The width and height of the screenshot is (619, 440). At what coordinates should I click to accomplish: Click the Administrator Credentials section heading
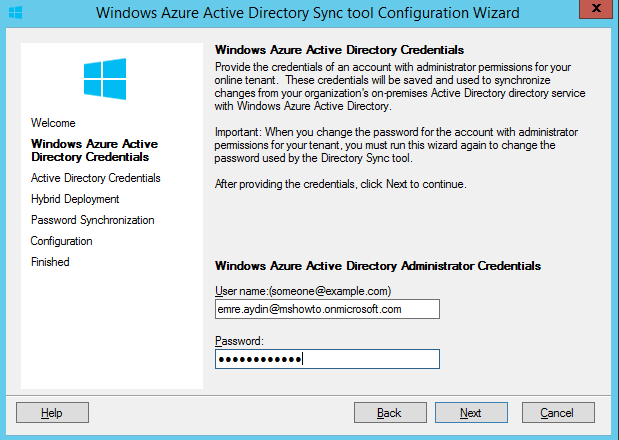(x=378, y=266)
